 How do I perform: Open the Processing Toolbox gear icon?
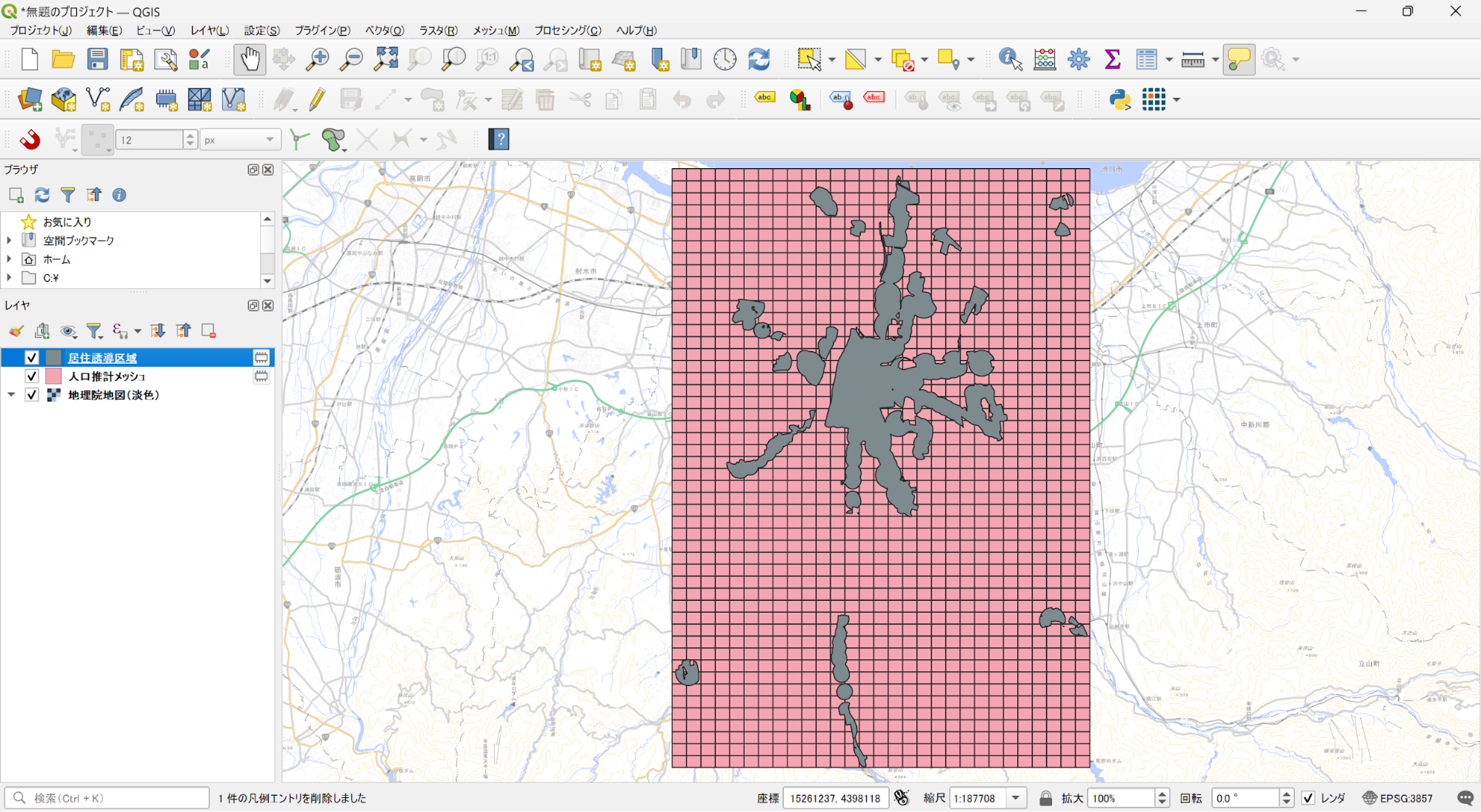pos(1079,59)
